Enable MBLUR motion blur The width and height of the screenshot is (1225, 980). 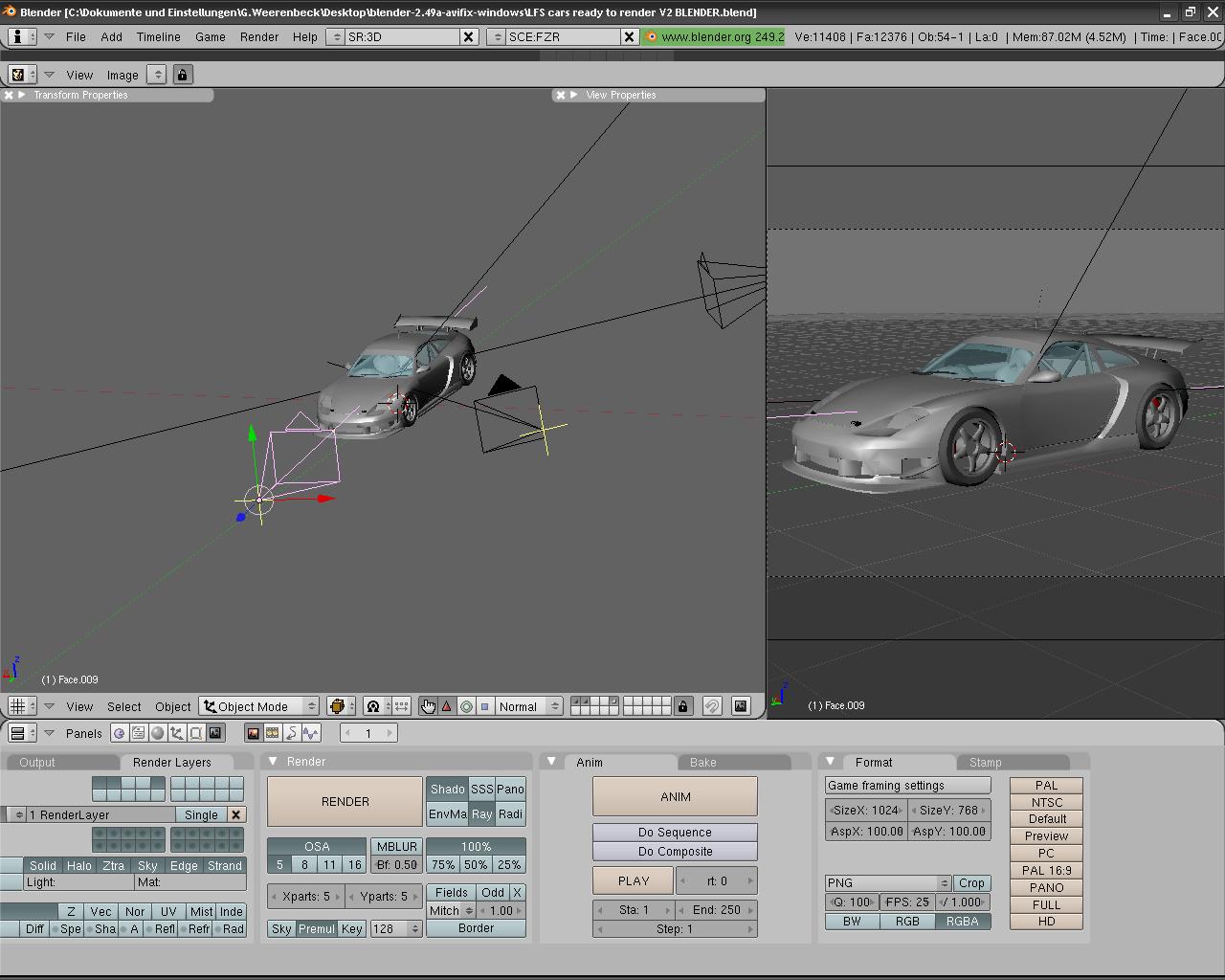396,846
